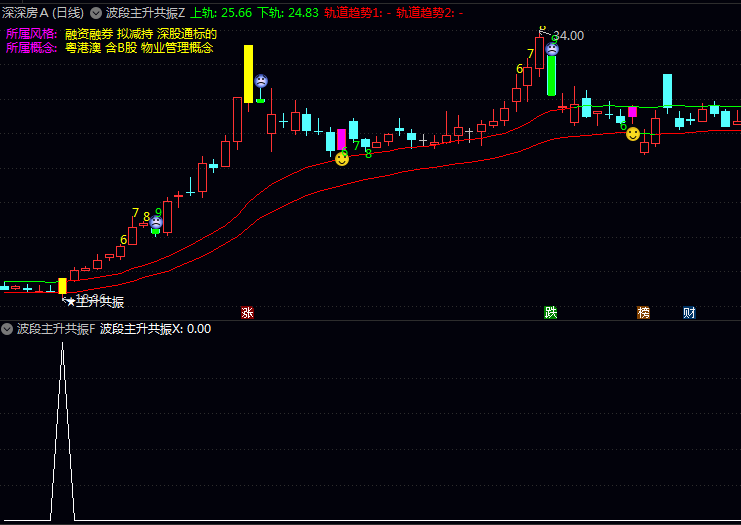The height and width of the screenshot is (525, 741).
Task: Click the sad face beside the tall yellow bar
Action: click(261, 81)
